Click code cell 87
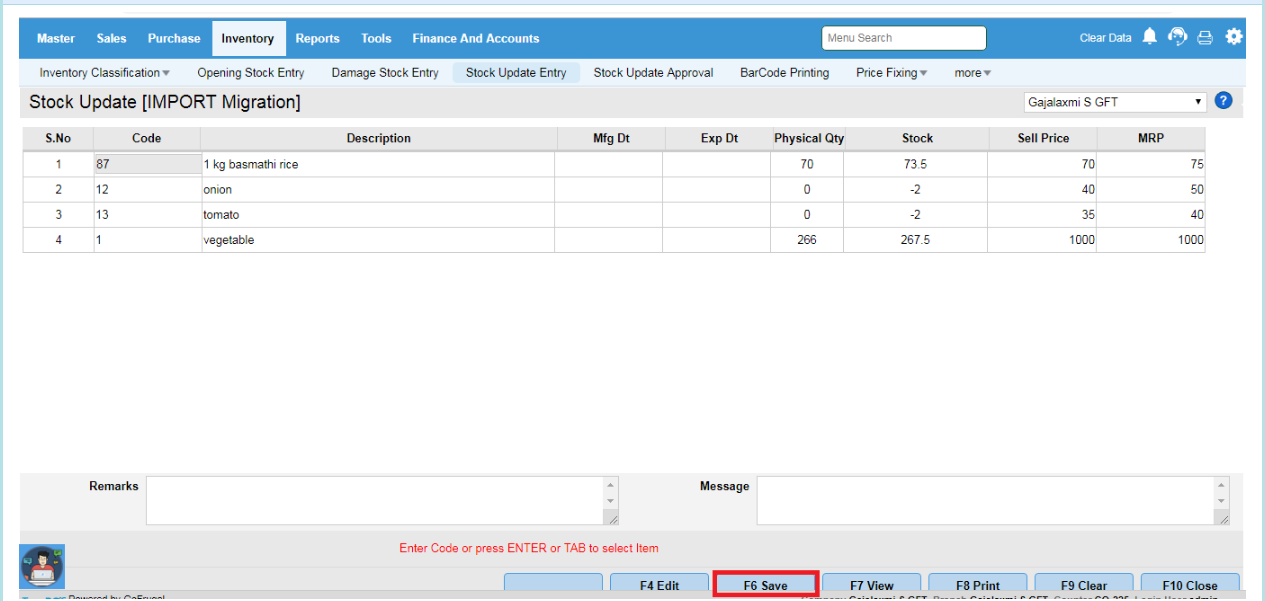1265x601 pixels. click(147, 164)
